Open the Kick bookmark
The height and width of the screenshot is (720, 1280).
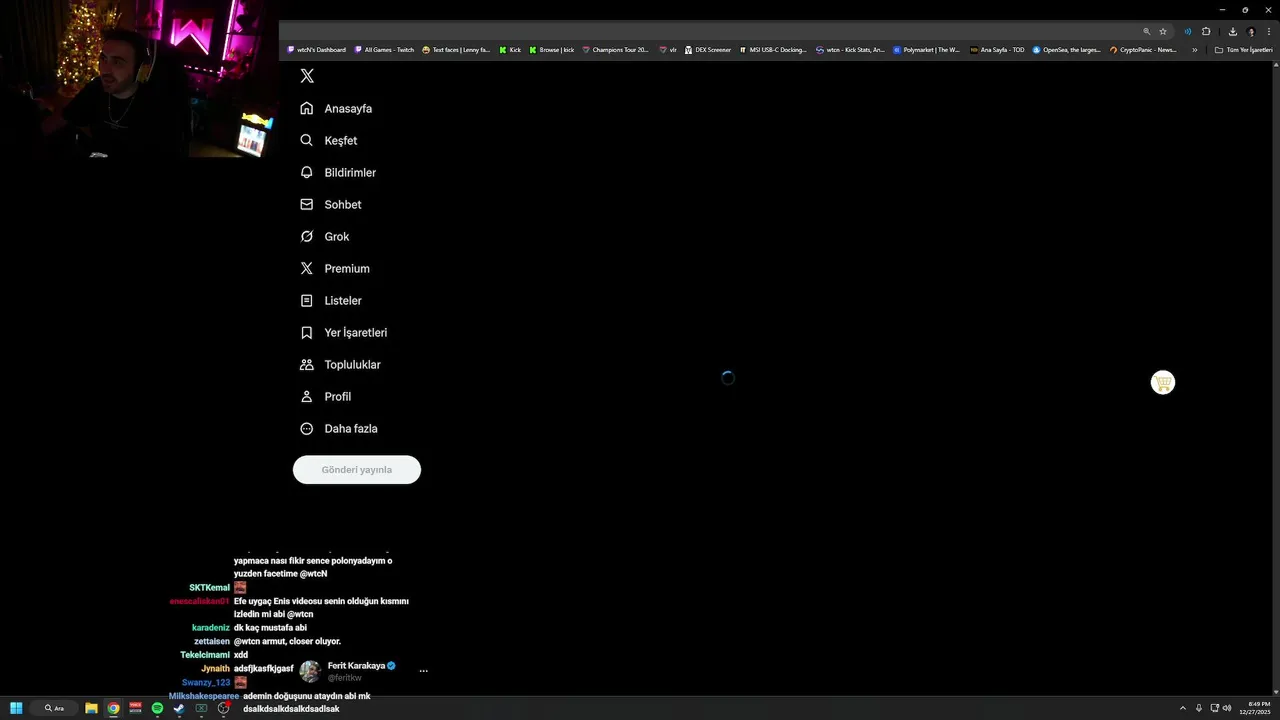click(x=510, y=49)
